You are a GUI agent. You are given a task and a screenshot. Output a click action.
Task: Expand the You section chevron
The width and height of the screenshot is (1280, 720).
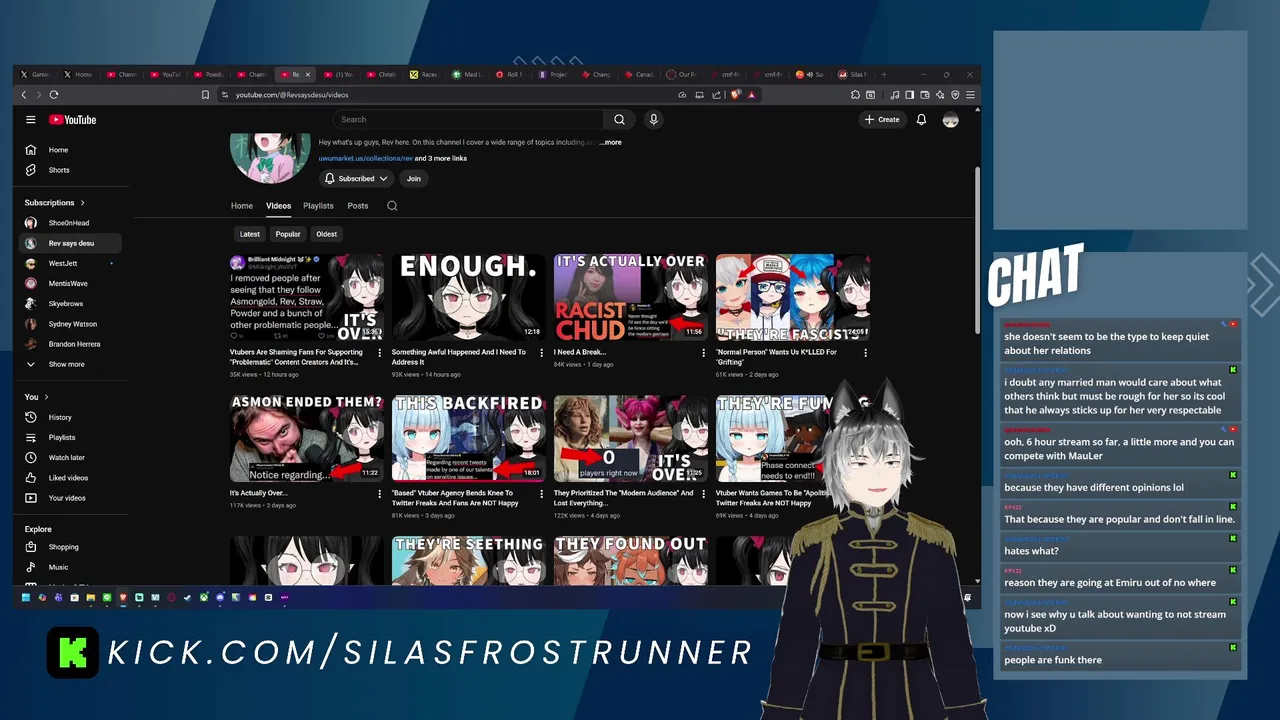point(46,397)
